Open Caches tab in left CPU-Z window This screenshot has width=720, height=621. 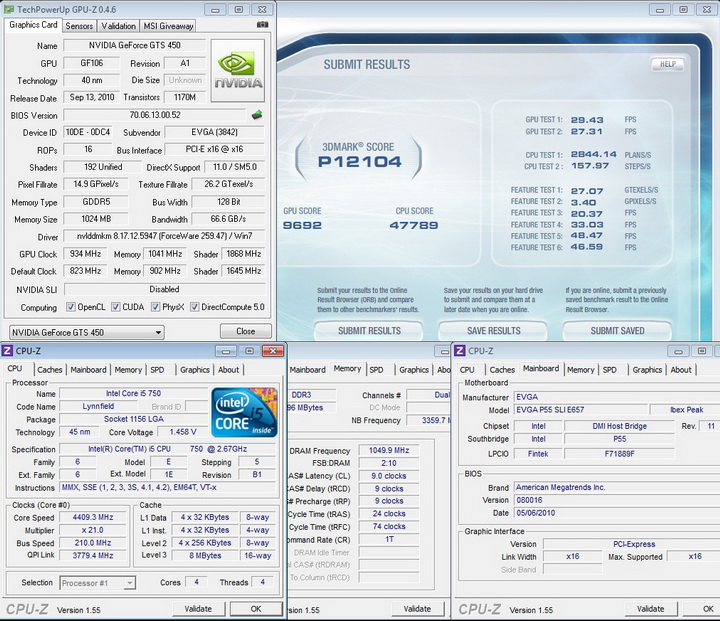[50, 370]
